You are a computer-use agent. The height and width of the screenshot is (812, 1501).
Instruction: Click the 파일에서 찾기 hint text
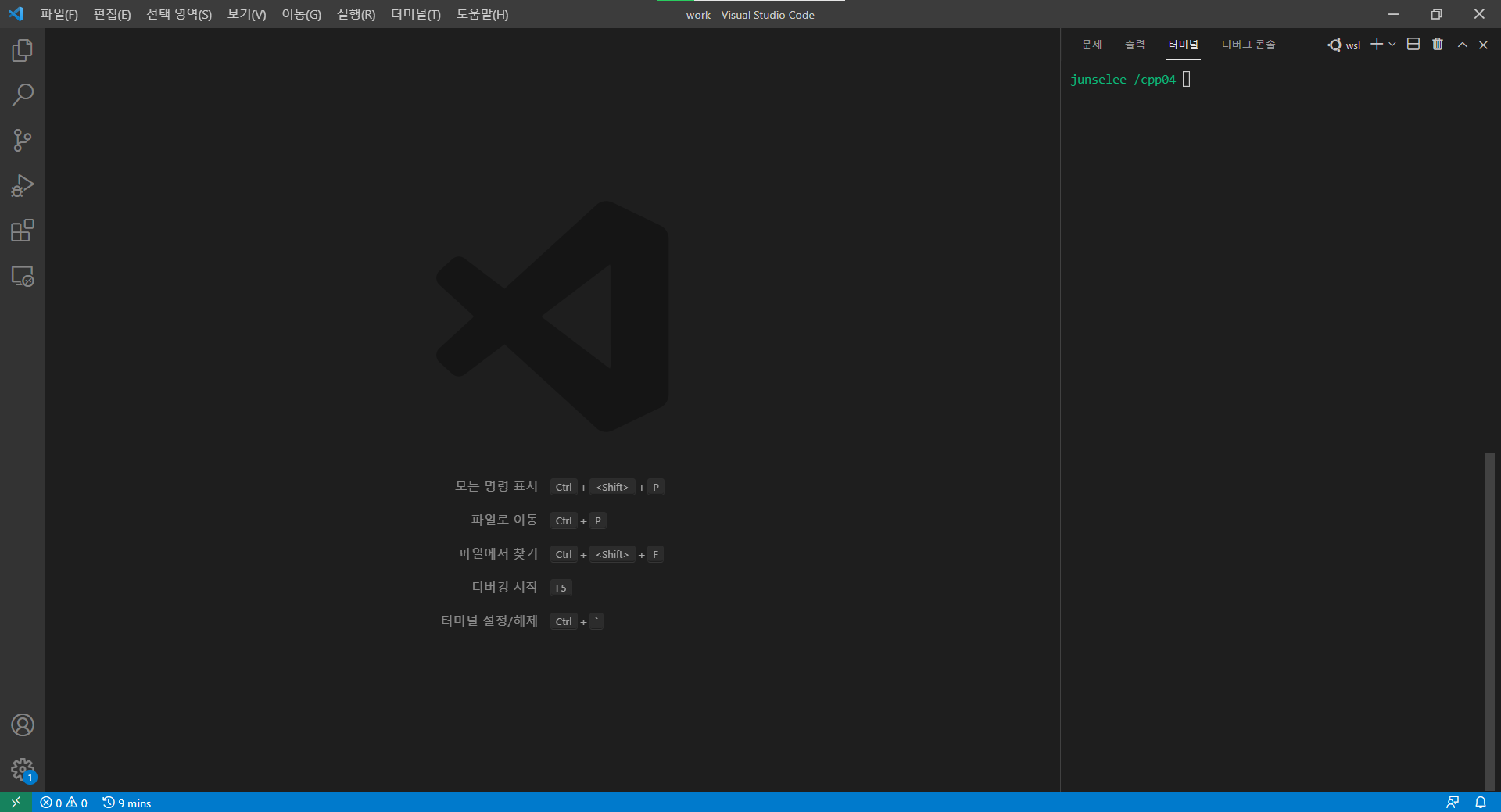pyautogui.click(x=498, y=553)
